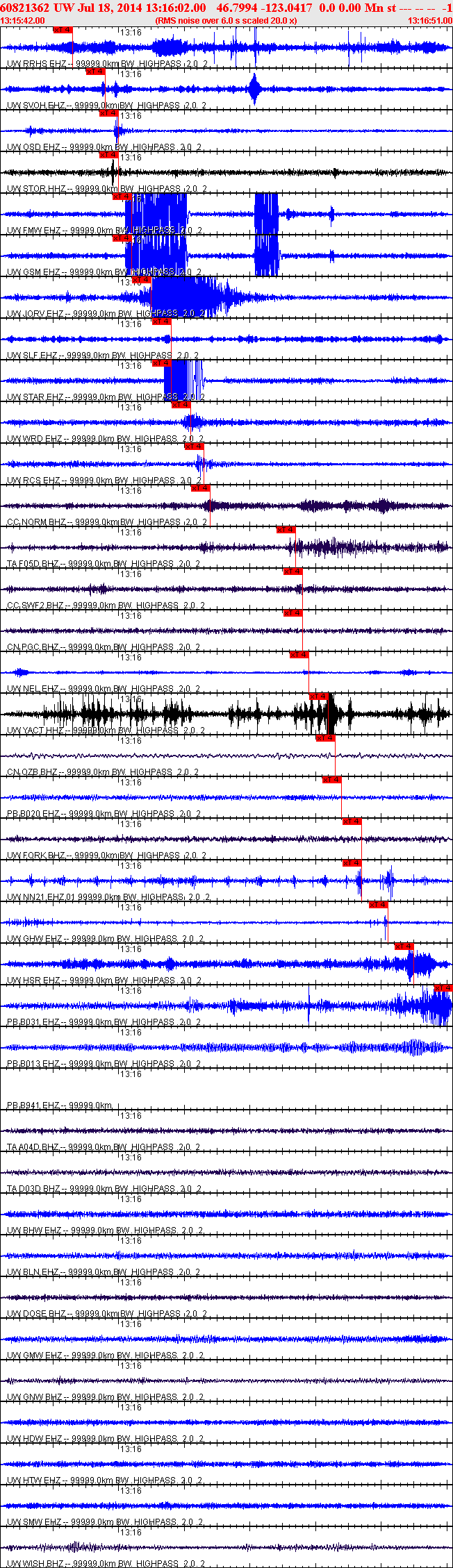Select the 'UW JORV EHZ' station label

36,314
